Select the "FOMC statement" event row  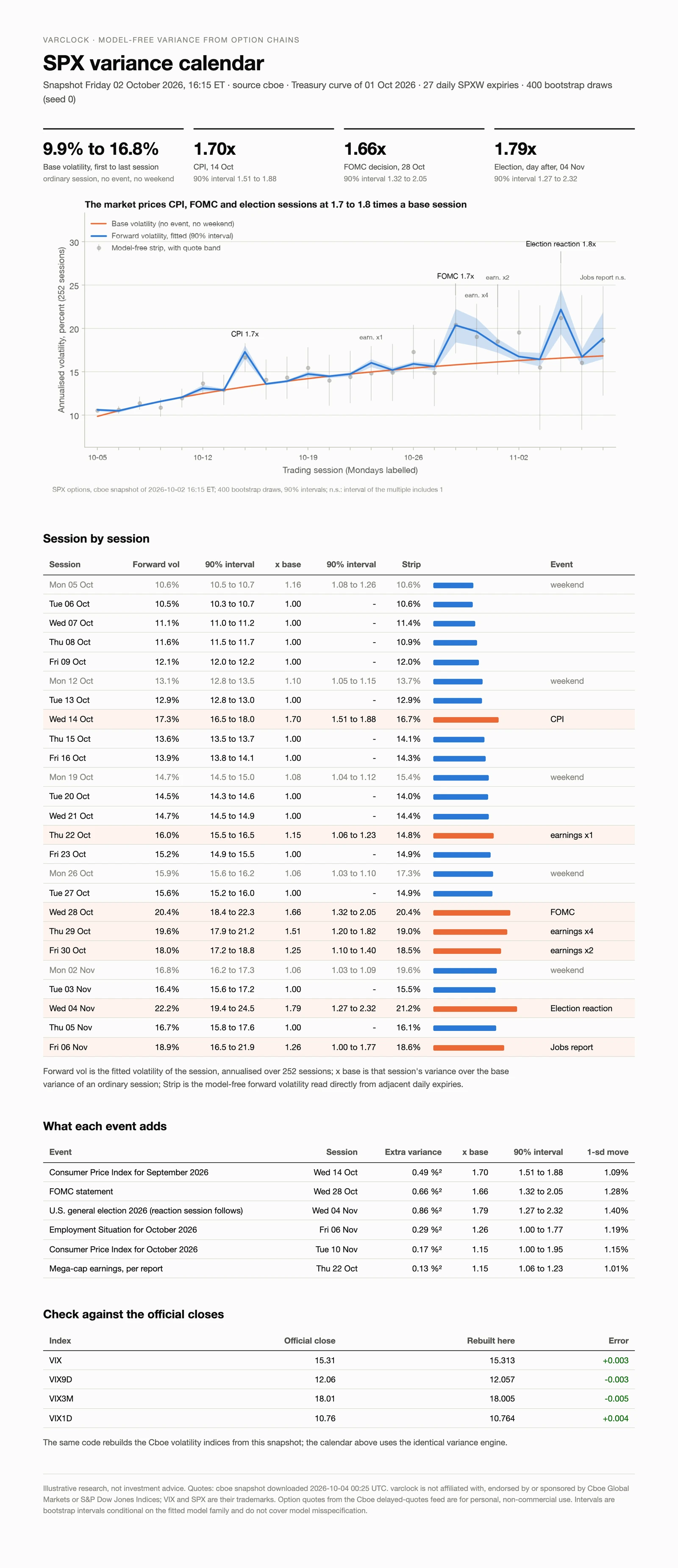[x=339, y=1191]
